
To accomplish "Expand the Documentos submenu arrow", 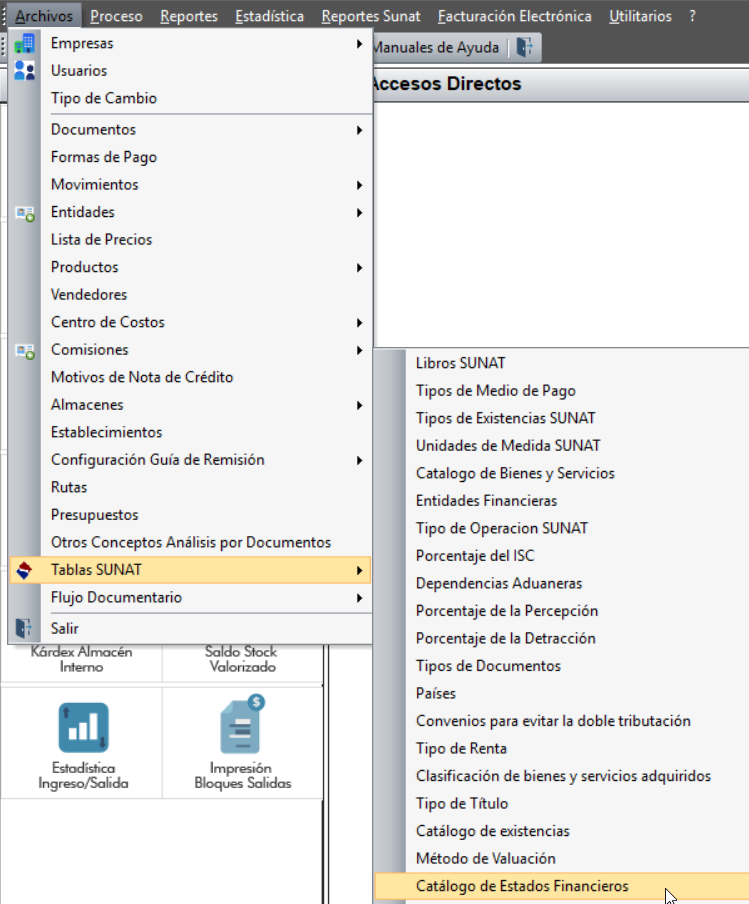I will pos(359,130).
